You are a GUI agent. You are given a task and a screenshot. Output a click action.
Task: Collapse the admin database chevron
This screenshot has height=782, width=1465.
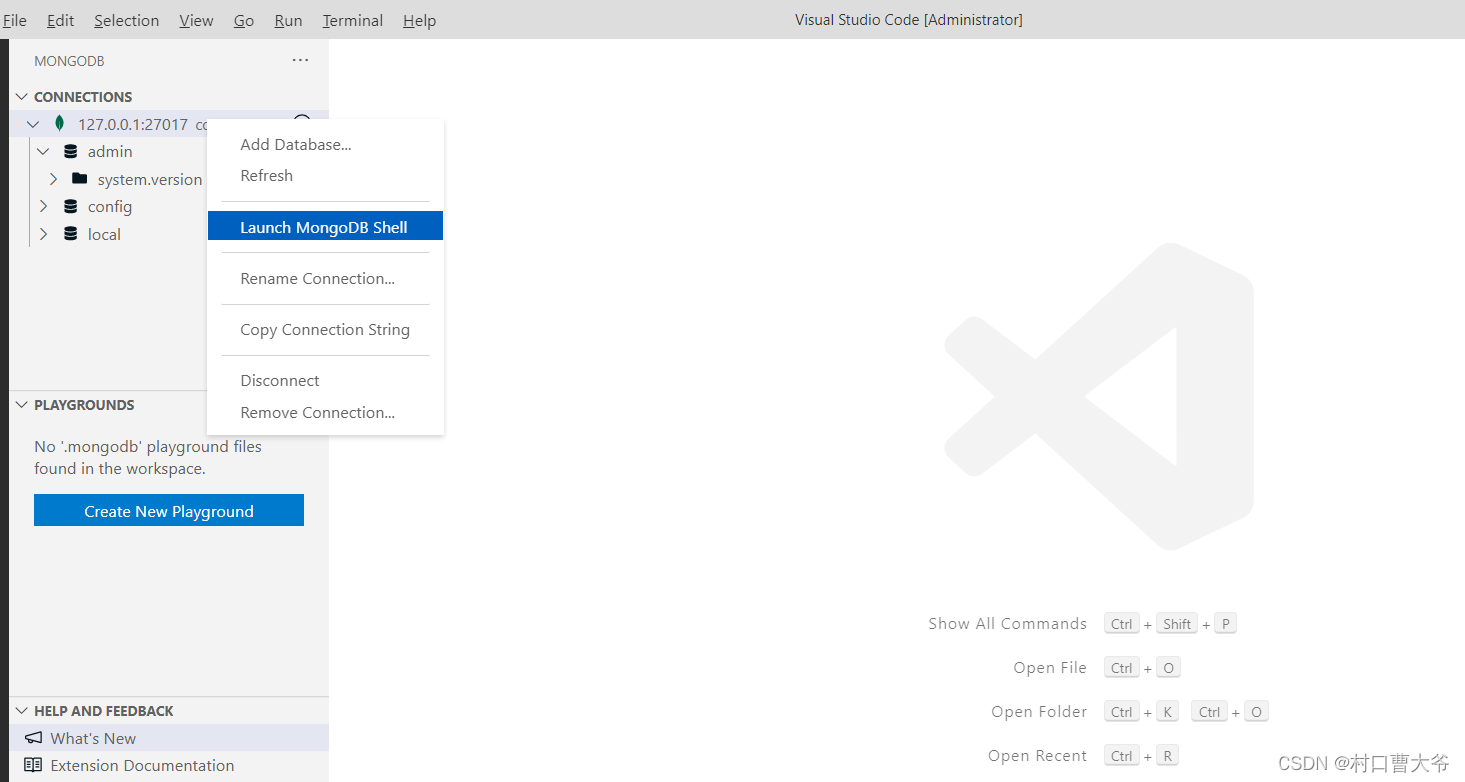43,151
